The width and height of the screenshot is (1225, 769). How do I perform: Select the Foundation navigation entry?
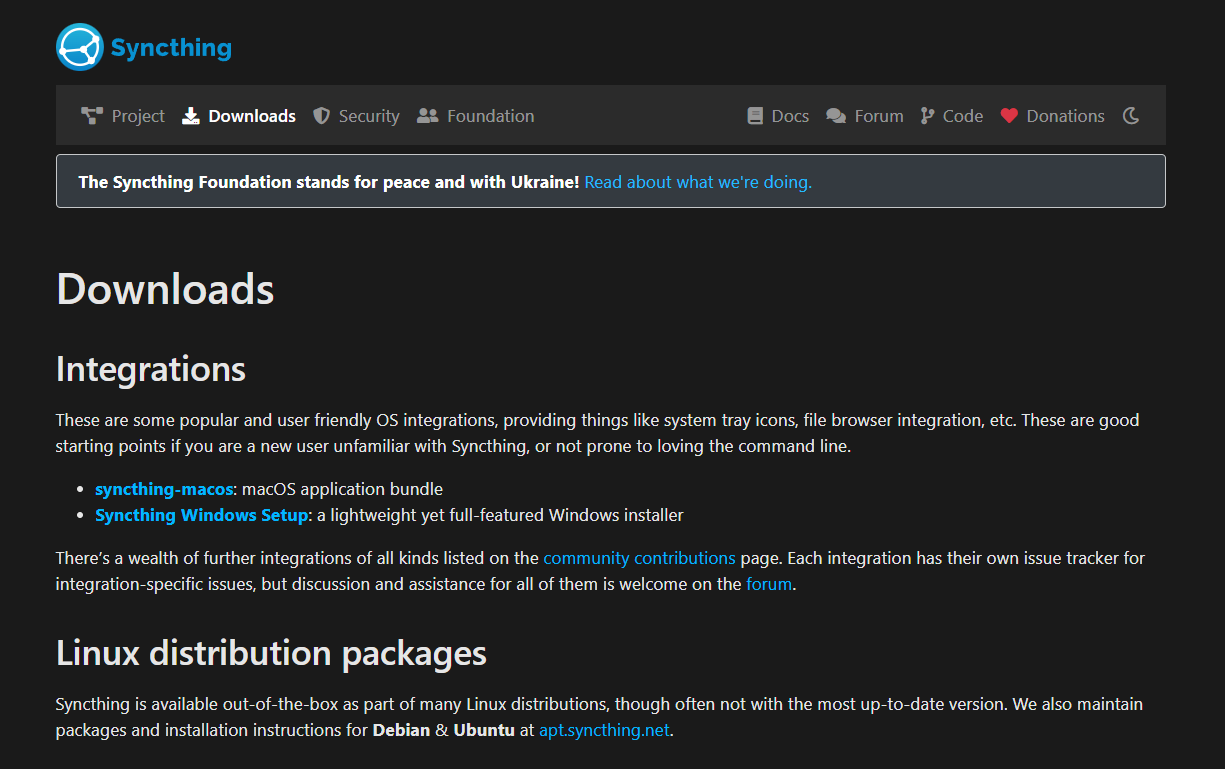coord(491,115)
